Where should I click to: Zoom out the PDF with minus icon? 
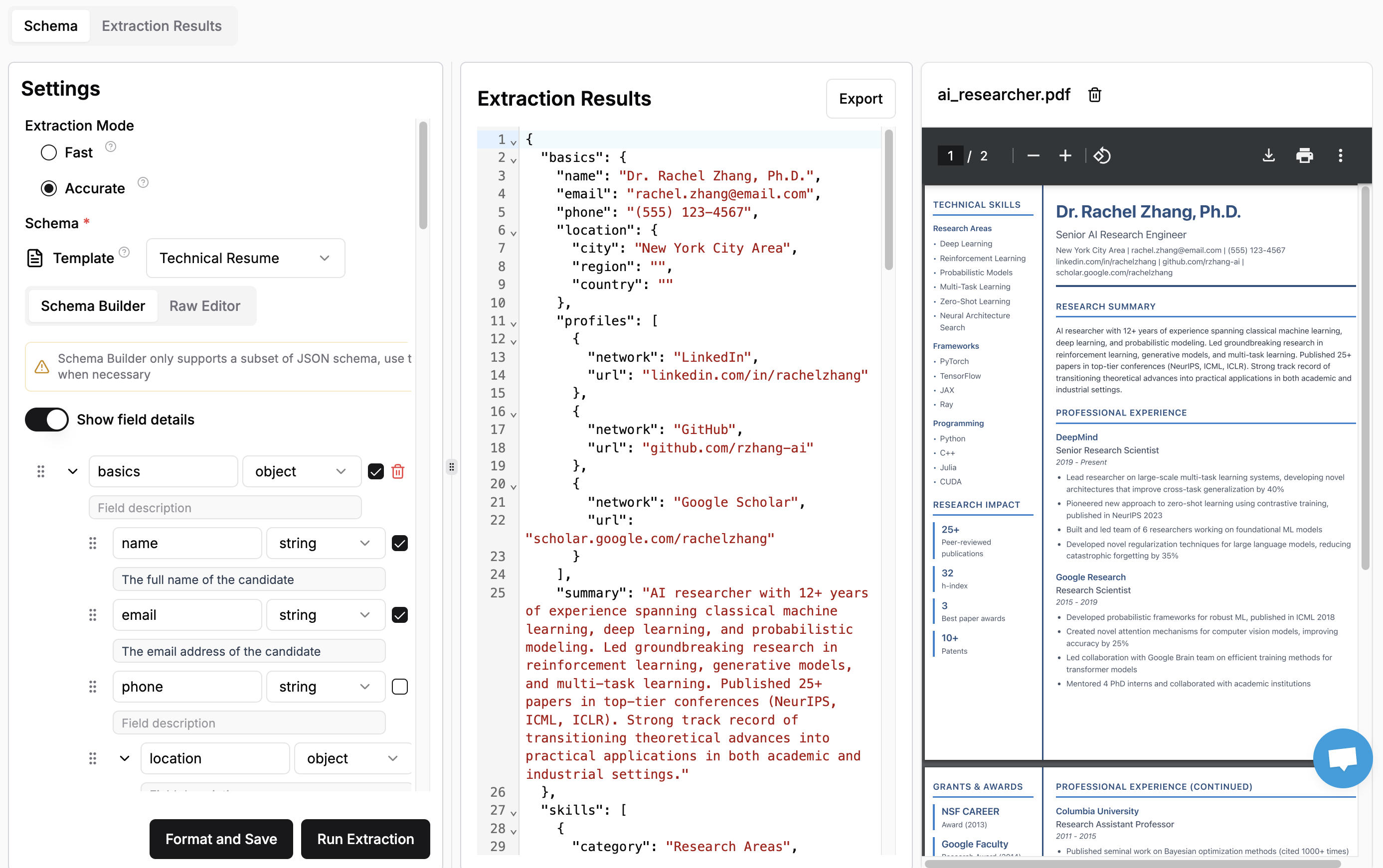[x=1033, y=155]
